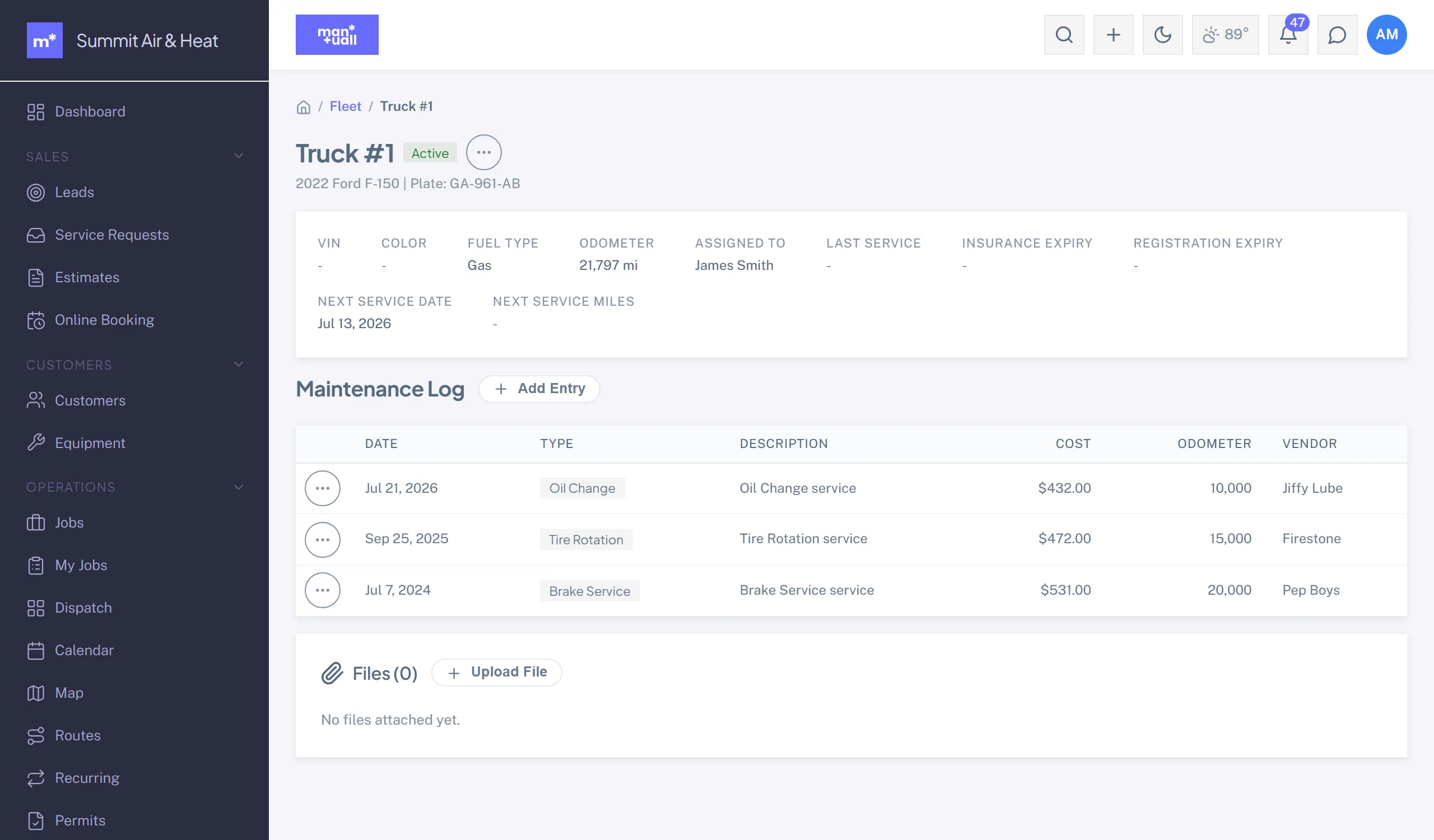This screenshot has width=1434, height=840.
Task: Click the paperclip Files icon
Action: [332, 673]
